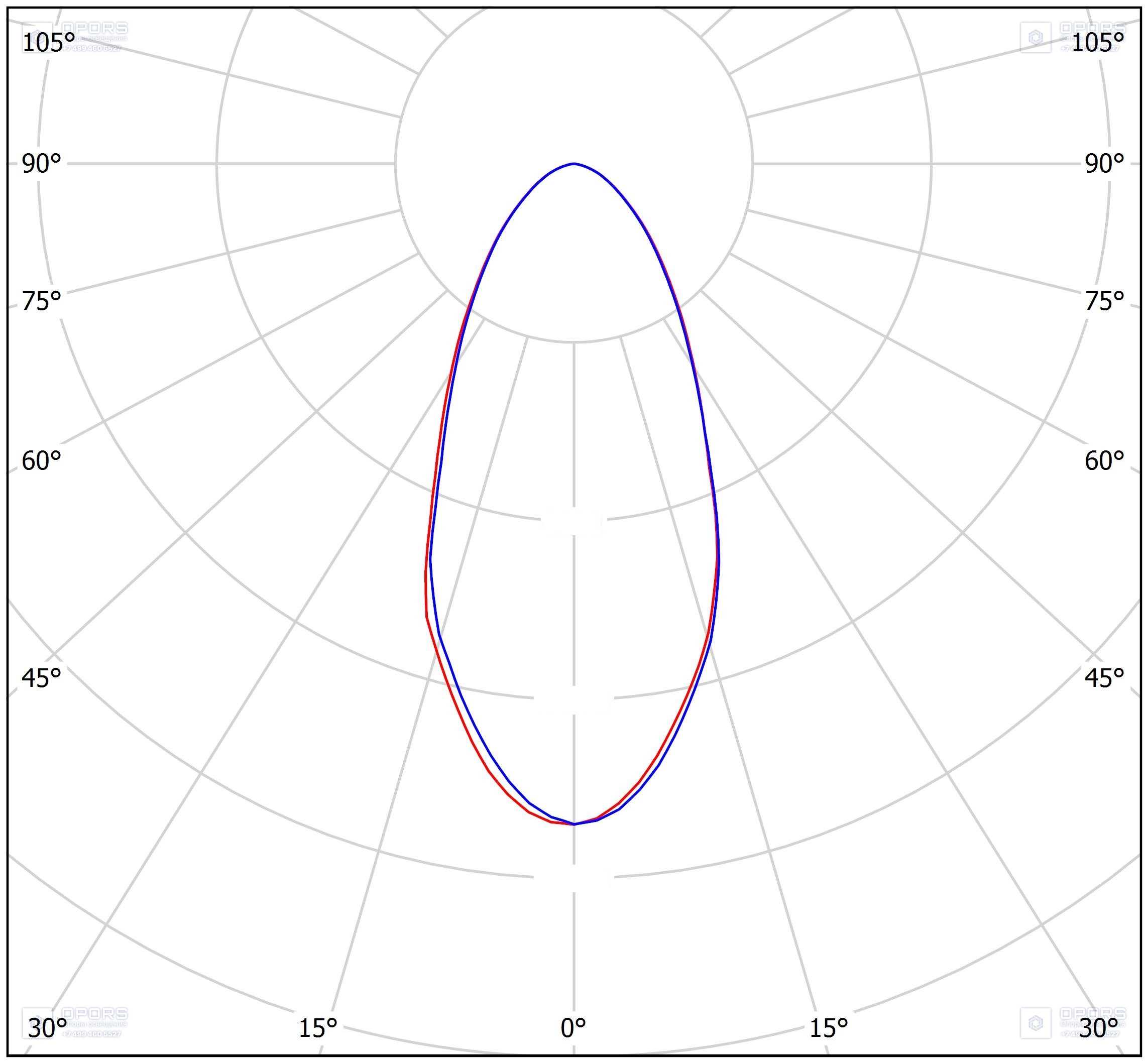Select the right 90° axis label
Image resolution: width=1148 pixels, height=1061 pixels.
pyautogui.click(x=1104, y=164)
